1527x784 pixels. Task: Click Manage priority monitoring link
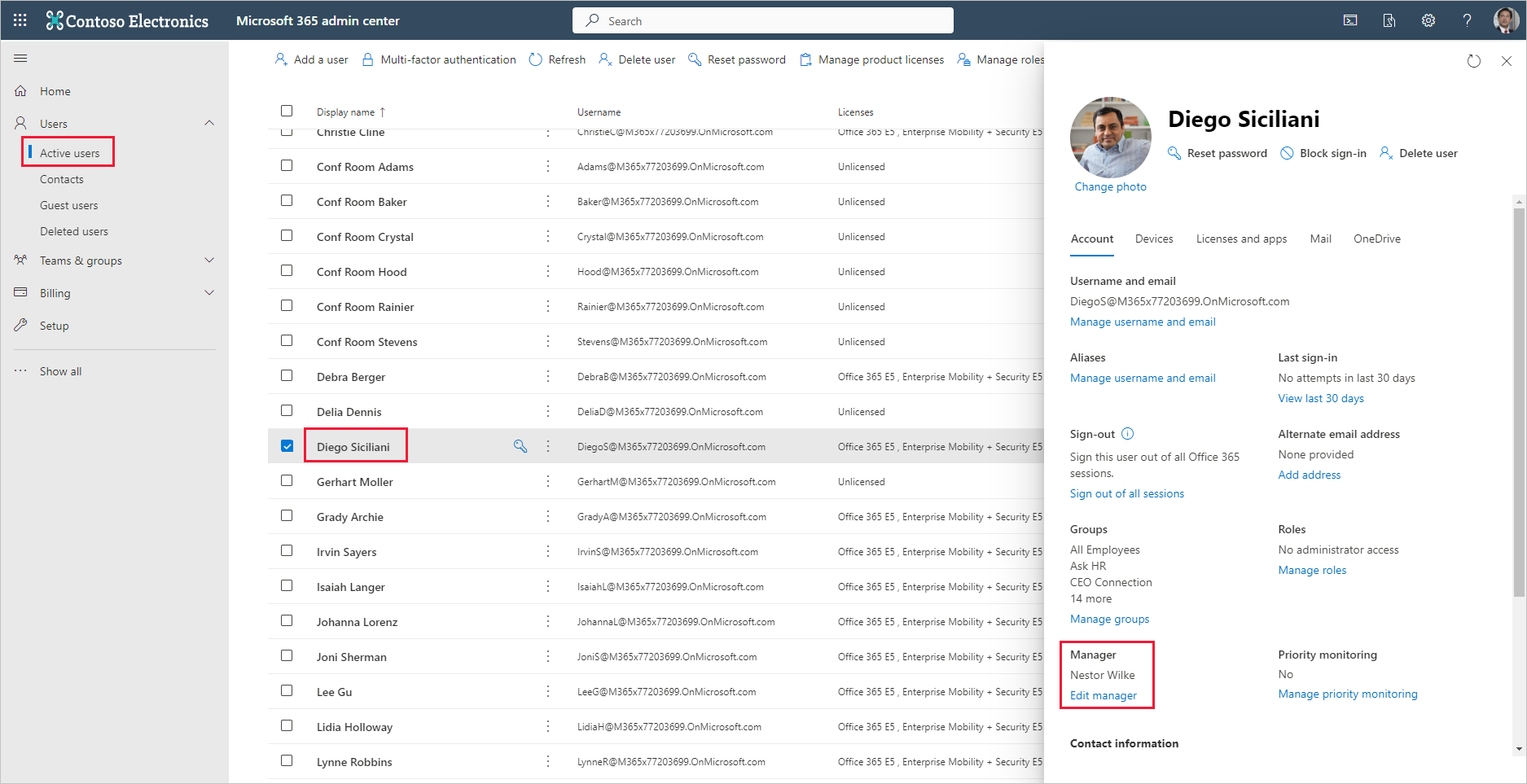pyautogui.click(x=1348, y=694)
